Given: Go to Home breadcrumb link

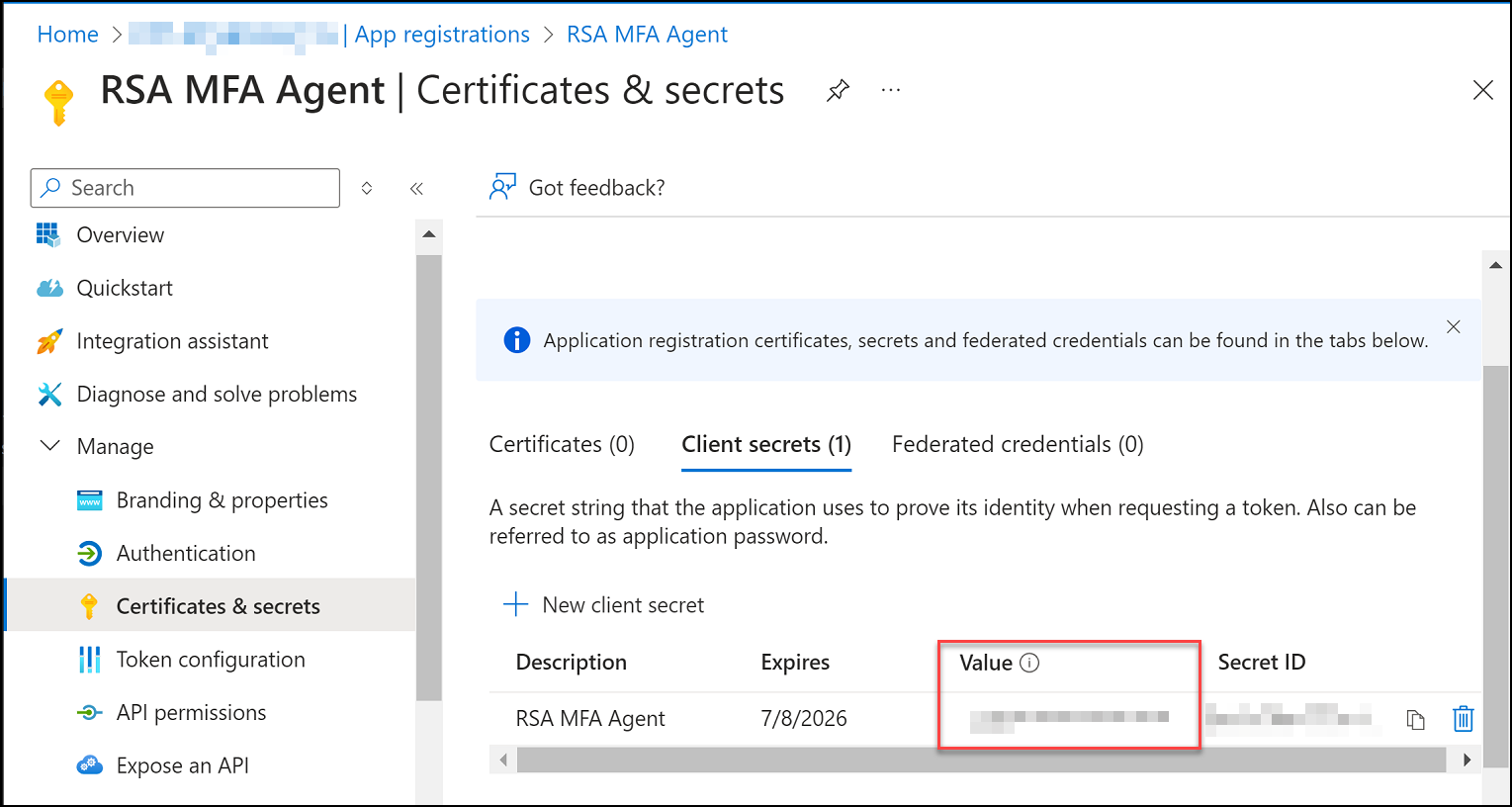Looking at the screenshot, I should coord(67,35).
